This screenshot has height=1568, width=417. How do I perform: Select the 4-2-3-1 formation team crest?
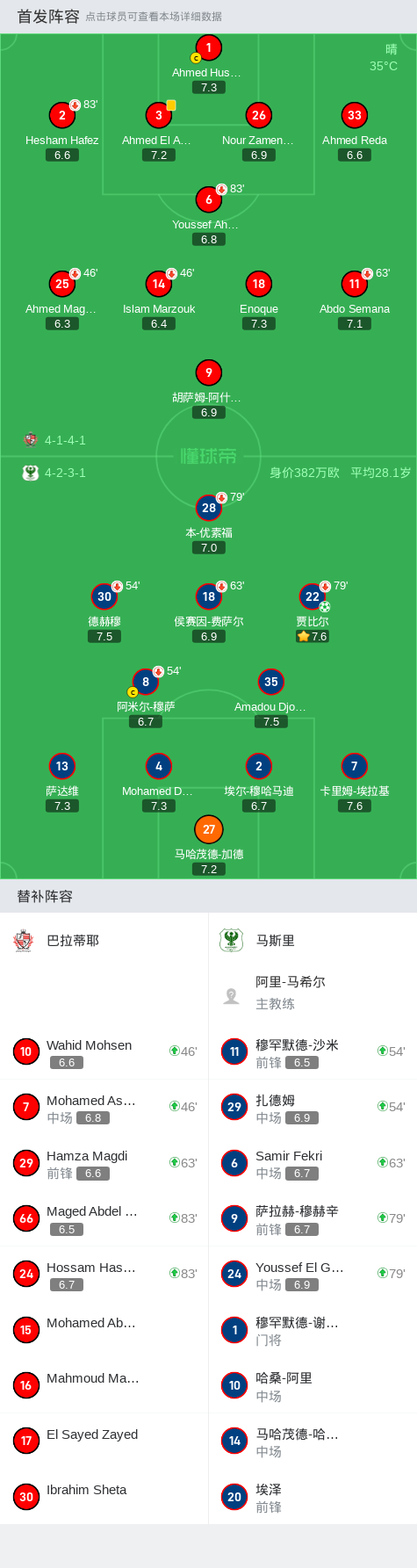[31, 473]
